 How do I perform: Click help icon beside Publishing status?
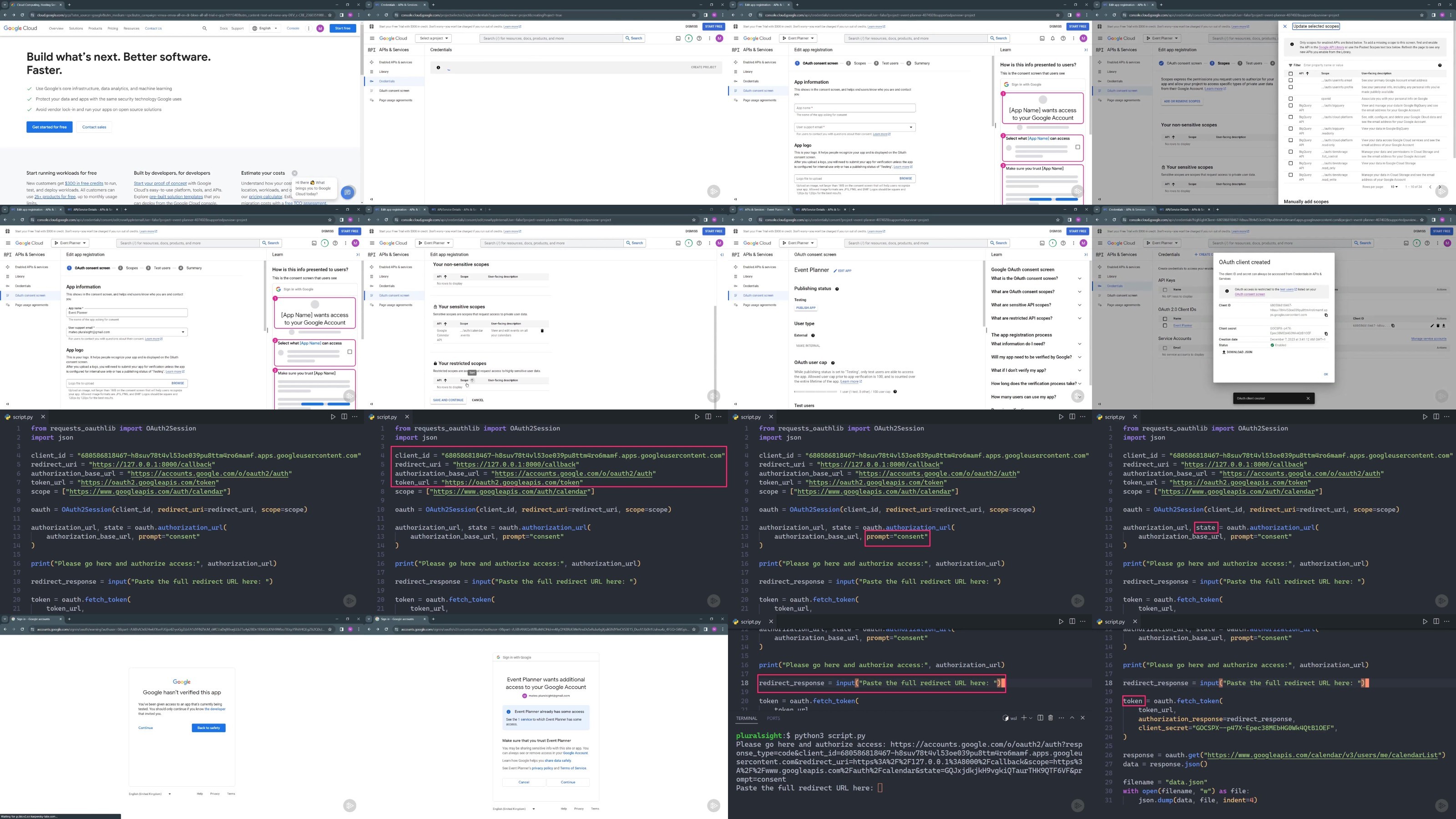837,289
